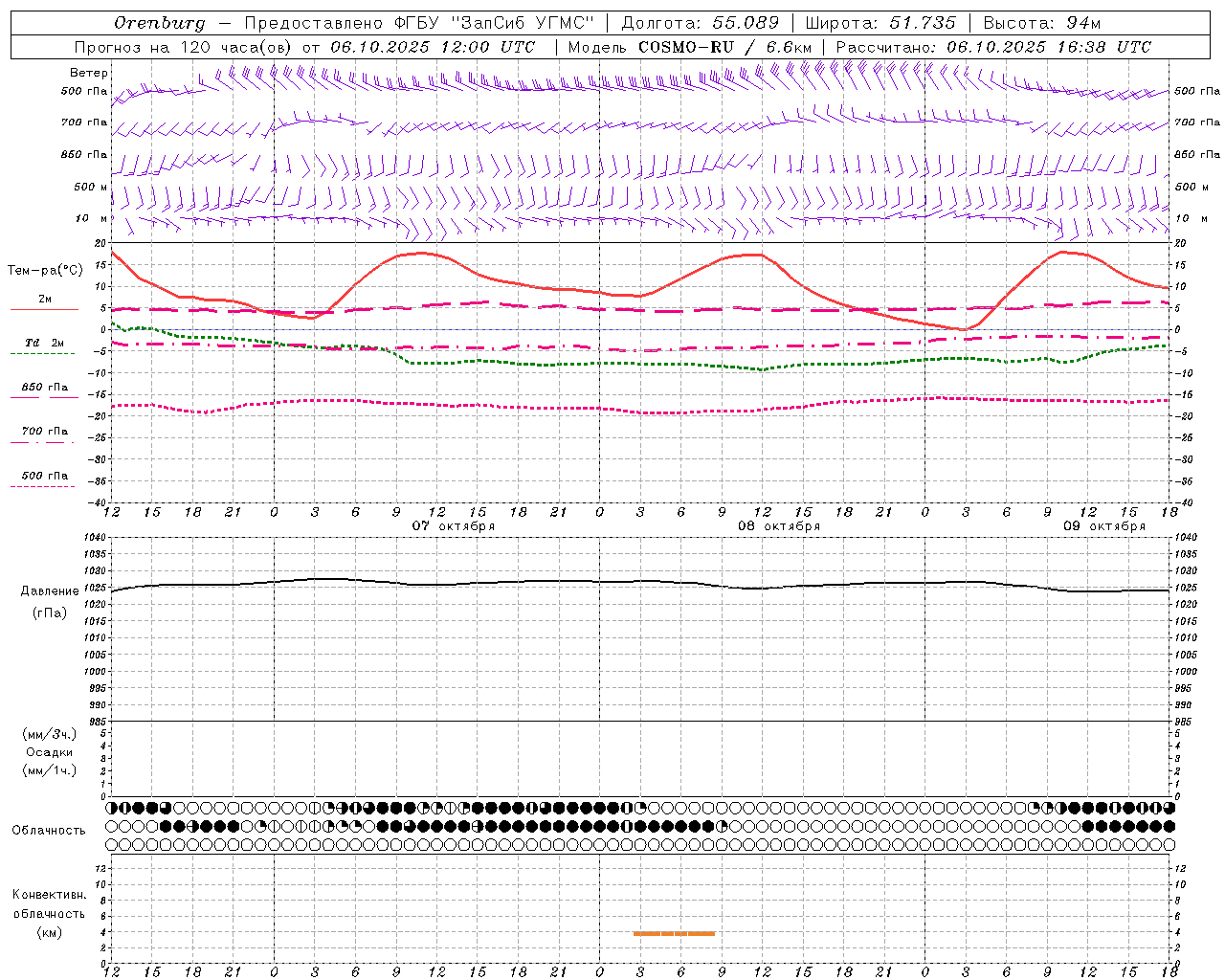The width and height of the screenshot is (1225, 980).
Task: Click the orange convective cloud bar
Action: point(674,933)
